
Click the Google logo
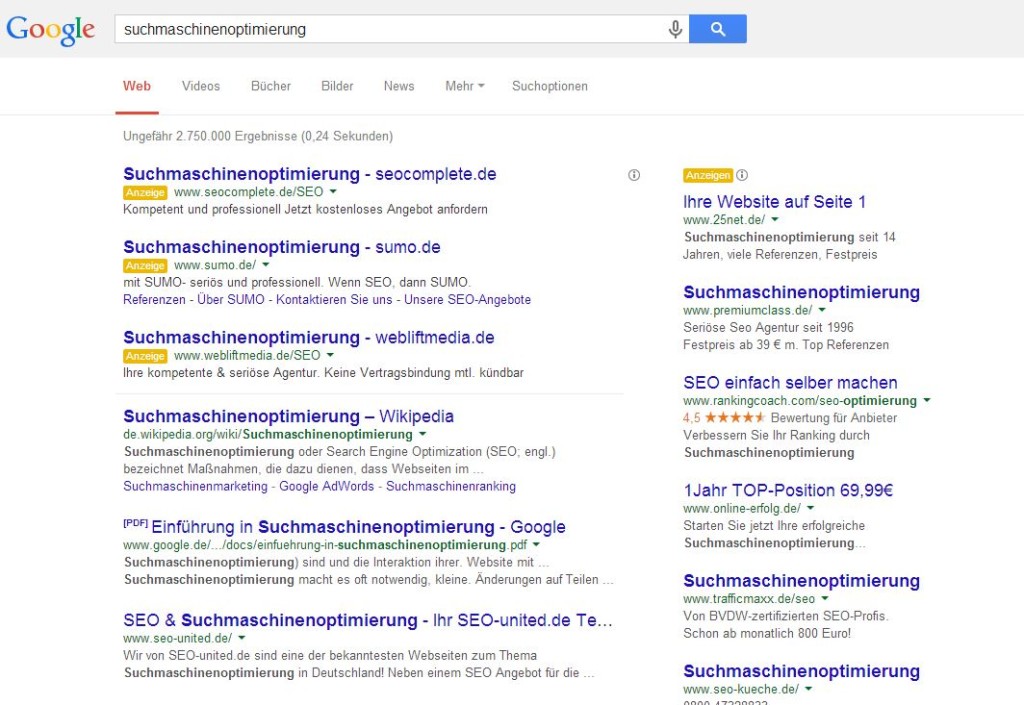click(x=50, y=30)
